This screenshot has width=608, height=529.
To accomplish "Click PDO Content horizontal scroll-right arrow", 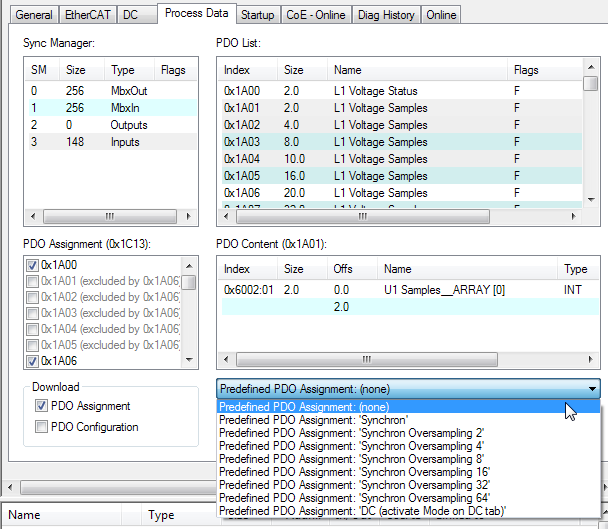I will click(590, 360).
